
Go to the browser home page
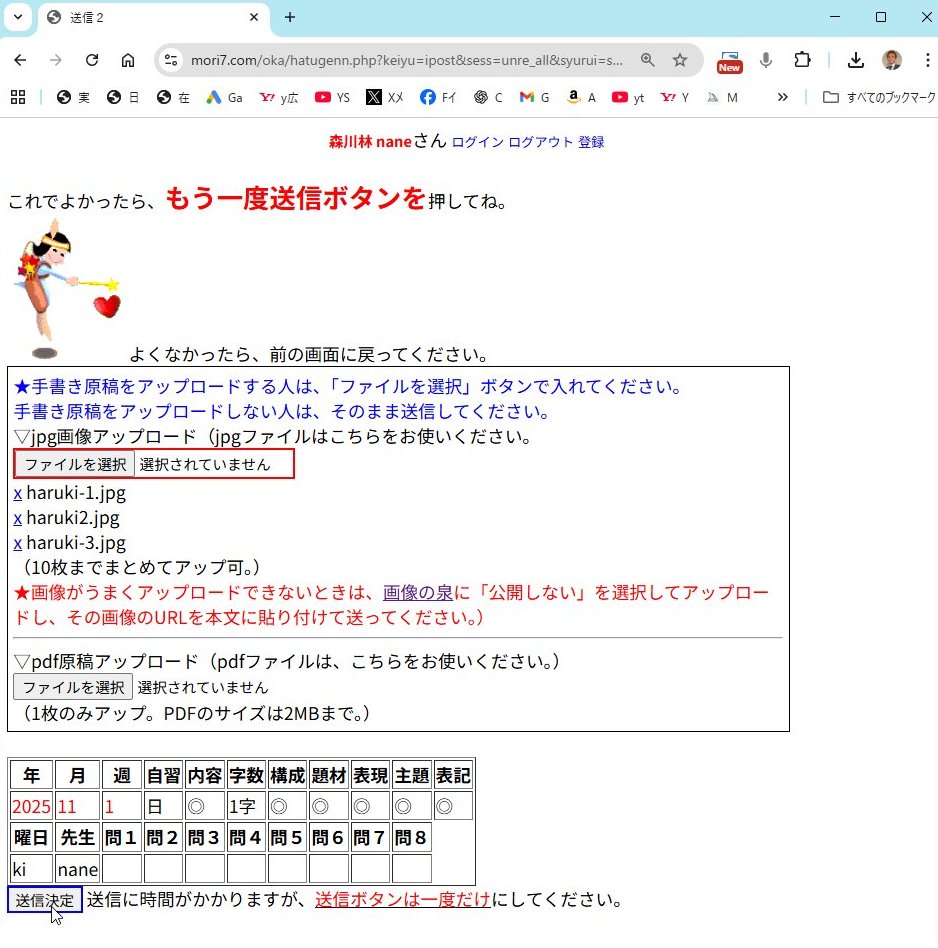128,60
